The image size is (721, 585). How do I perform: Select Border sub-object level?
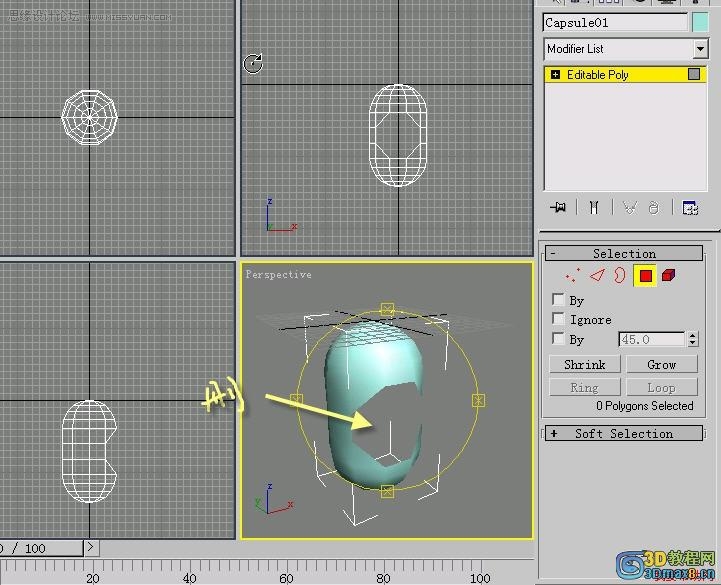619,275
